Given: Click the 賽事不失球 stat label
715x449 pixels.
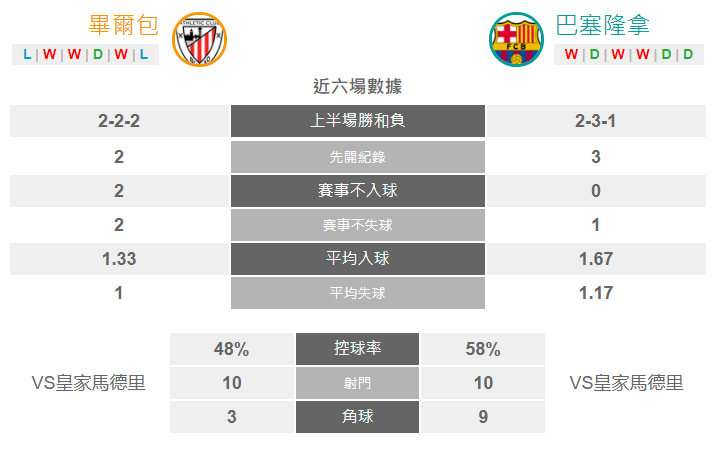Looking at the screenshot, I should [358, 225].
